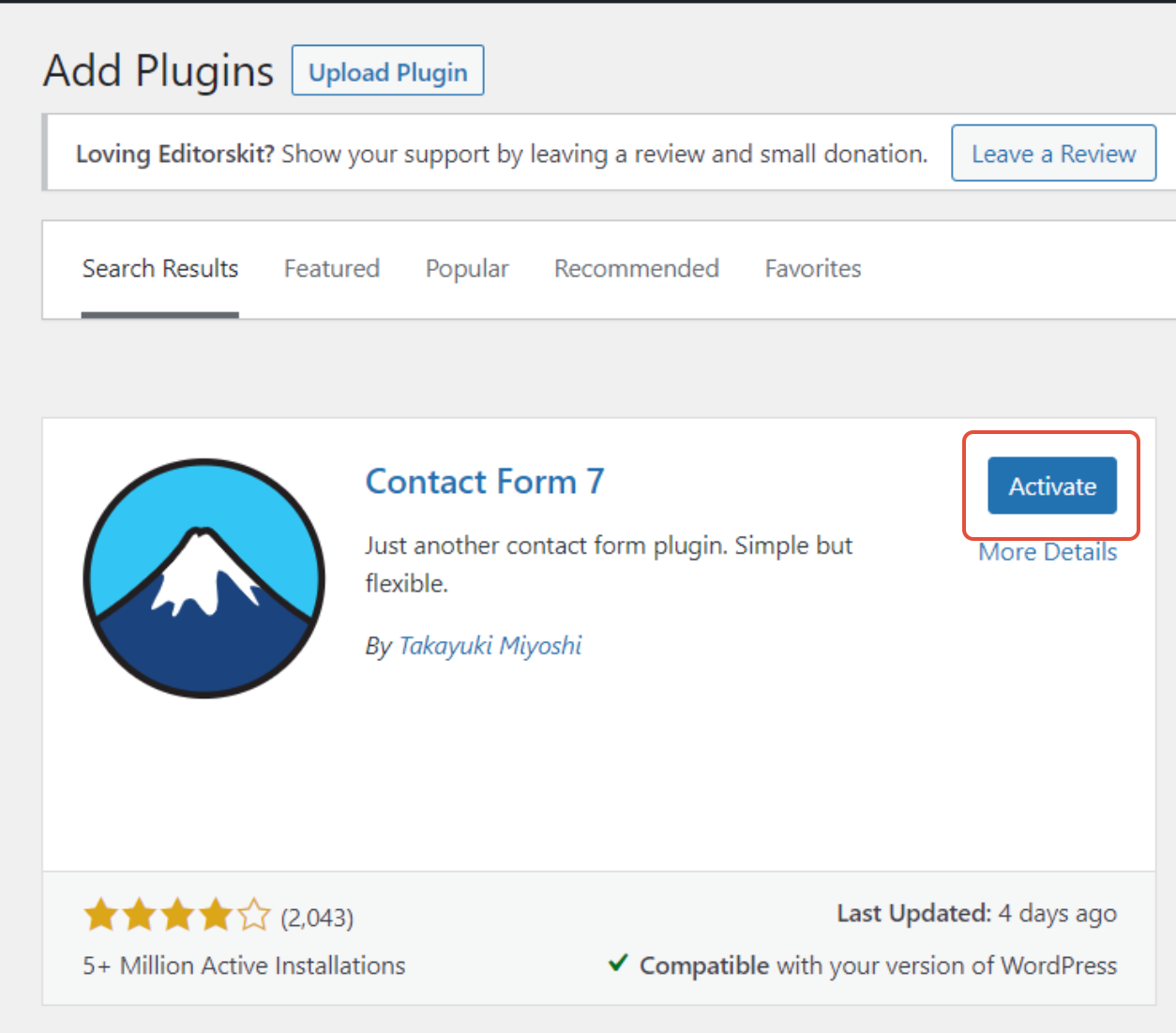Viewport: 1176px width, 1033px height.
Task: Activate the Contact Form 7 plugin
Action: [x=1052, y=486]
